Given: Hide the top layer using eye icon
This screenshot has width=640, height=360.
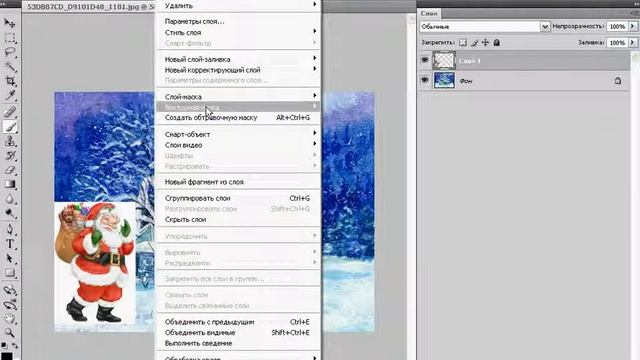Looking at the screenshot, I should pyautogui.click(x=425, y=60).
